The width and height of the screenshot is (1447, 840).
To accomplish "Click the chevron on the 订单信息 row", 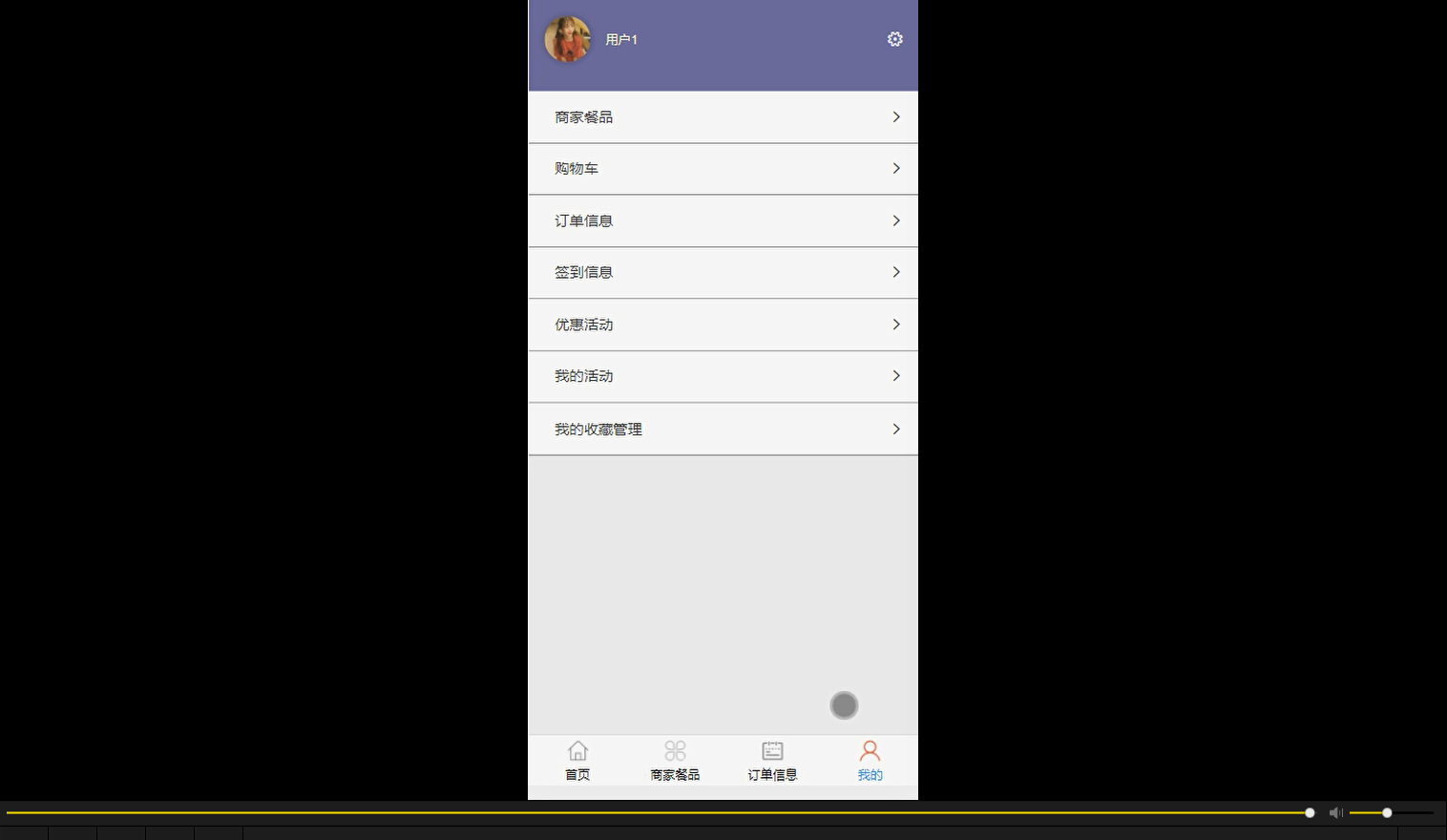I will (895, 220).
